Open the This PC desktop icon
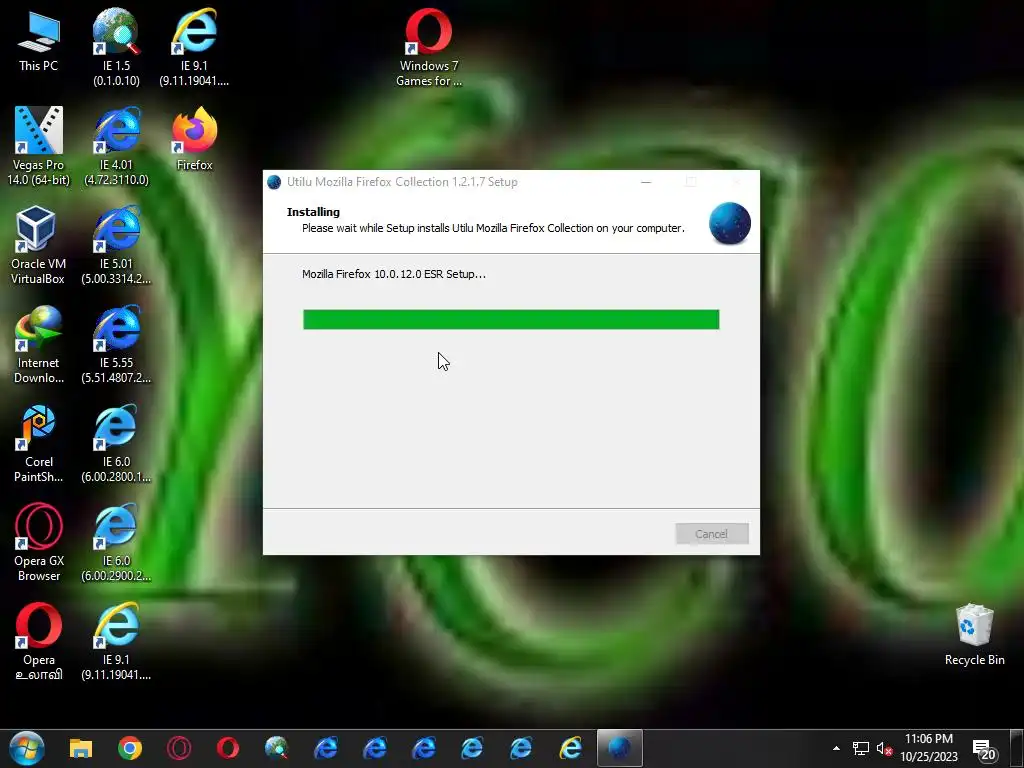Viewport: 1024px width, 768px height. (x=39, y=41)
